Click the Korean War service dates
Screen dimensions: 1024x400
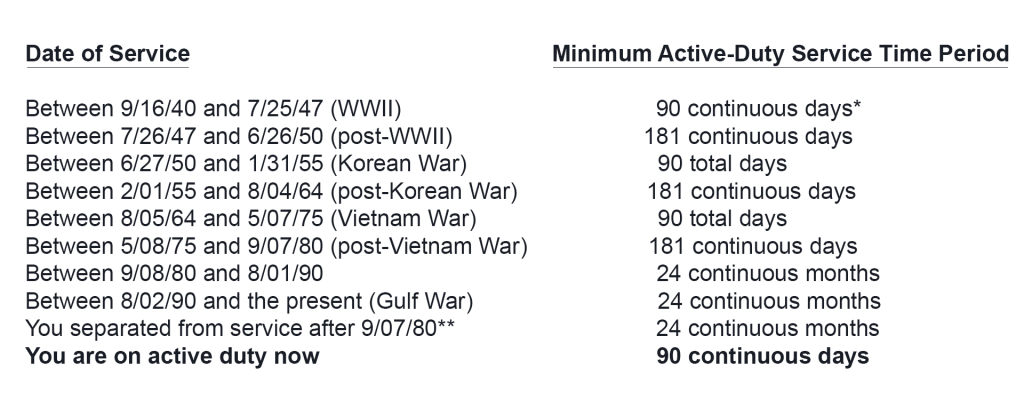pos(246,163)
